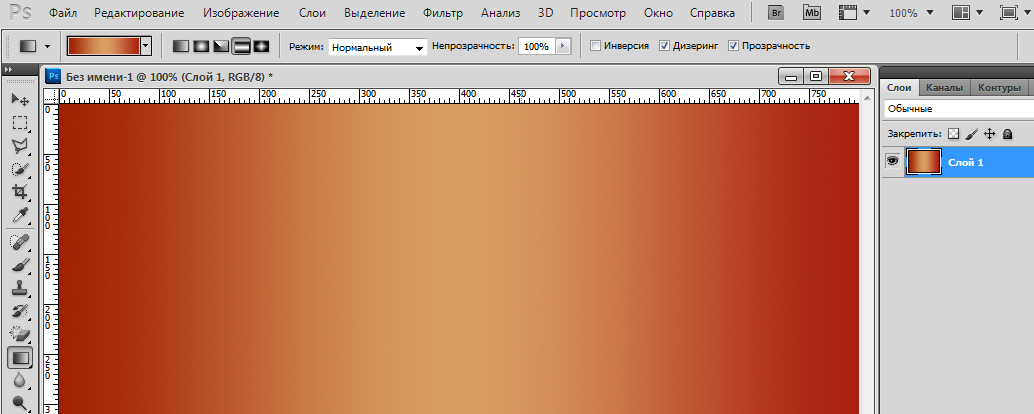Open the Файл menu

(62, 13)
